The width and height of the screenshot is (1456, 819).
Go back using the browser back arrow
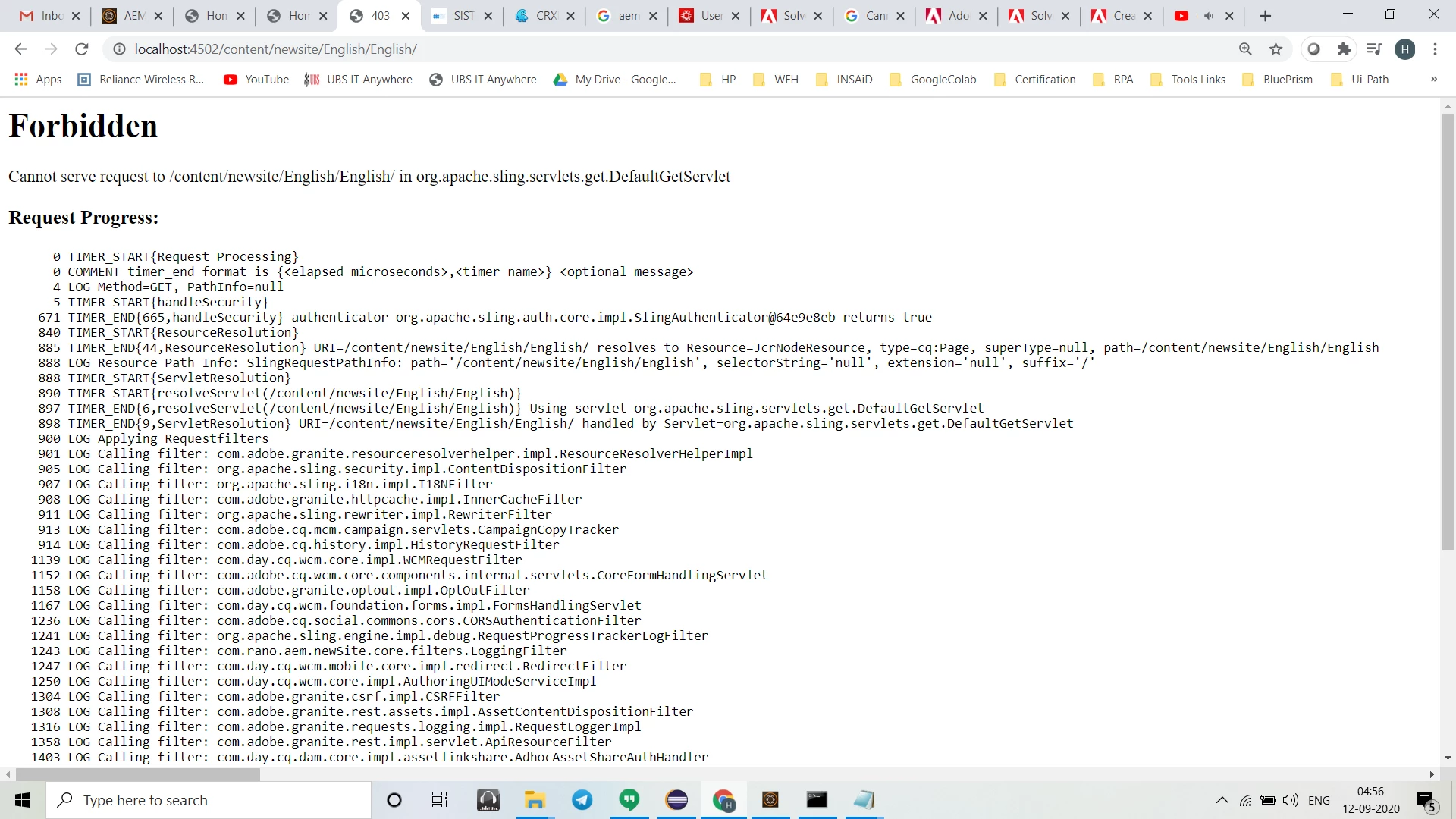(x=20, y=49)
